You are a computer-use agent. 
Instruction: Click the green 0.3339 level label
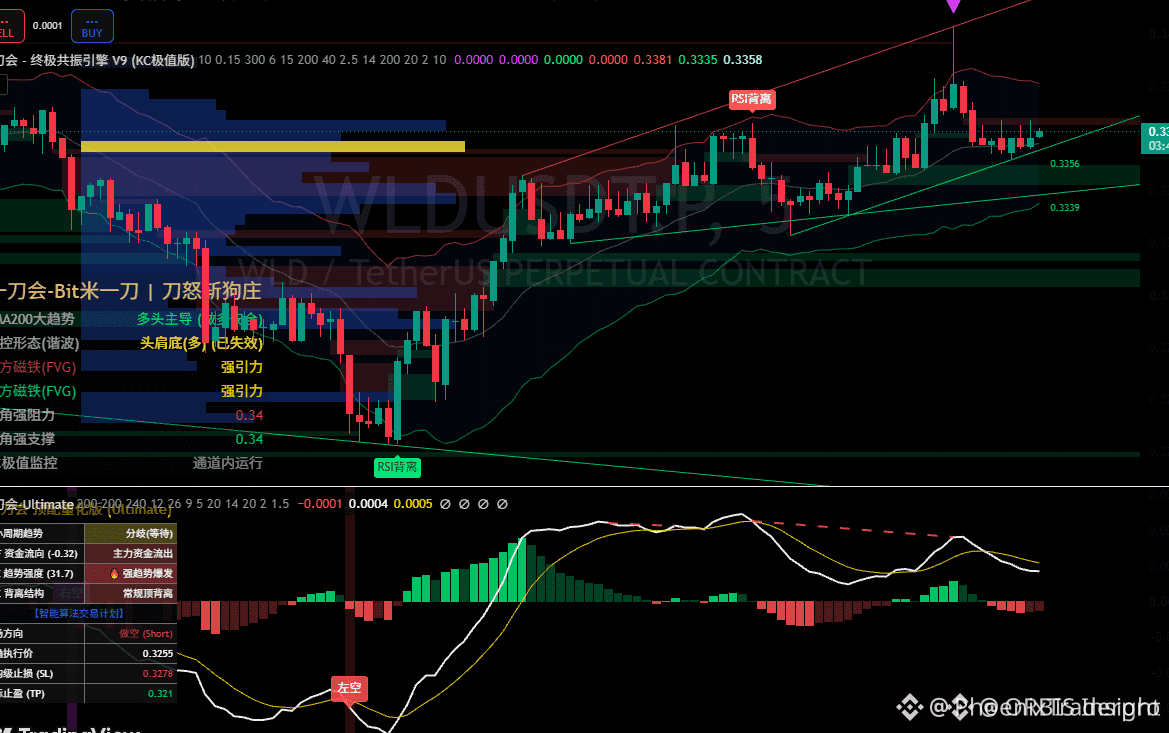[x=1064, y=208]
